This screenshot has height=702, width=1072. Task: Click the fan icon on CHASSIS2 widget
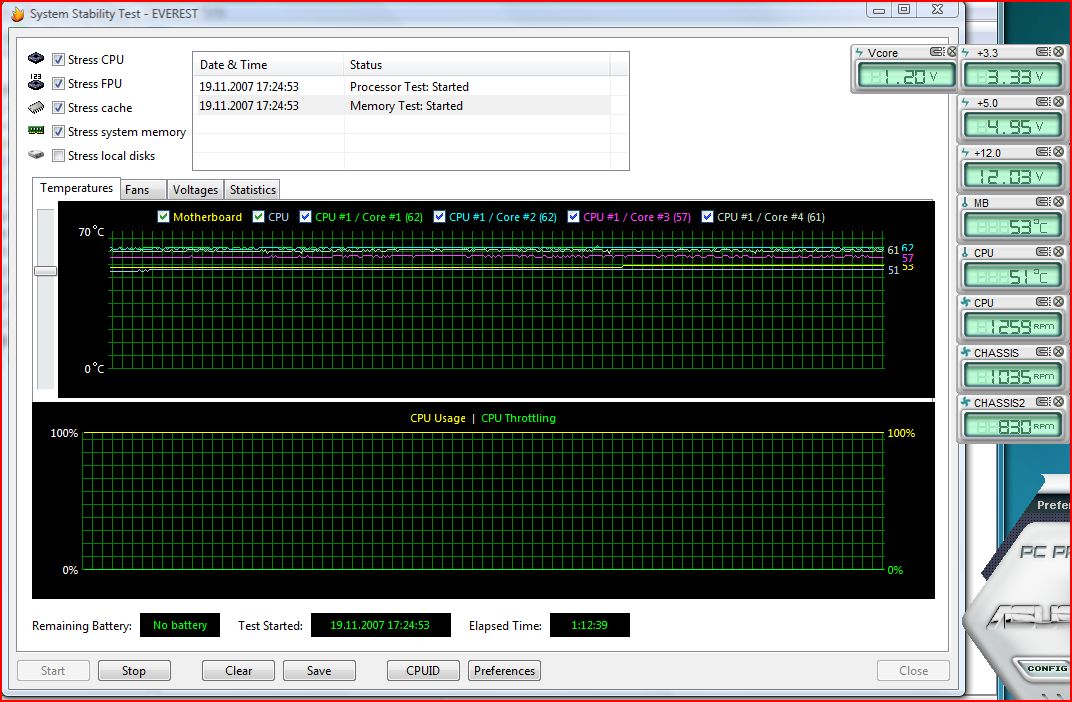click(966, 403)
